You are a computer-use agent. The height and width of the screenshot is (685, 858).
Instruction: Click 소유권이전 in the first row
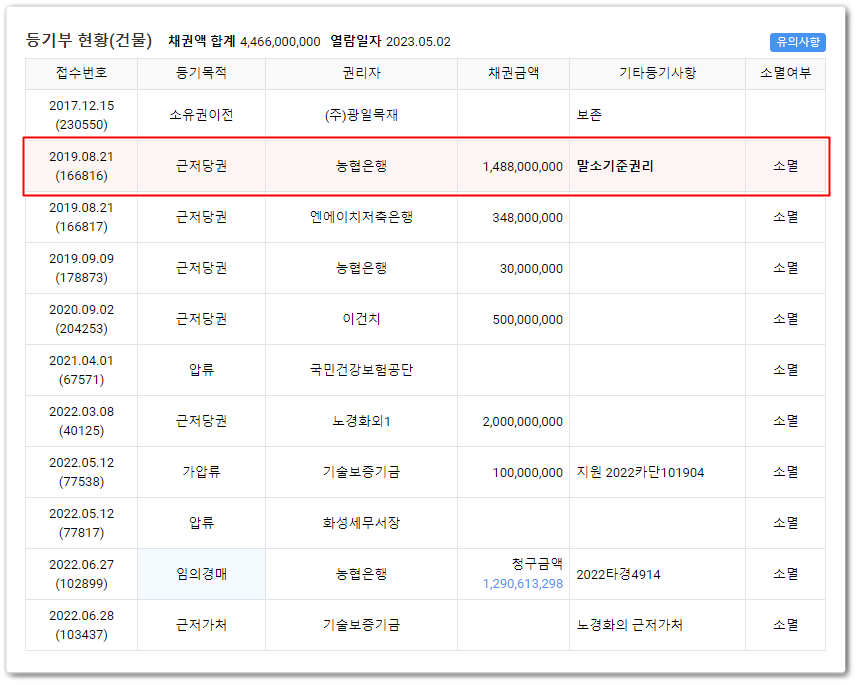201,115
